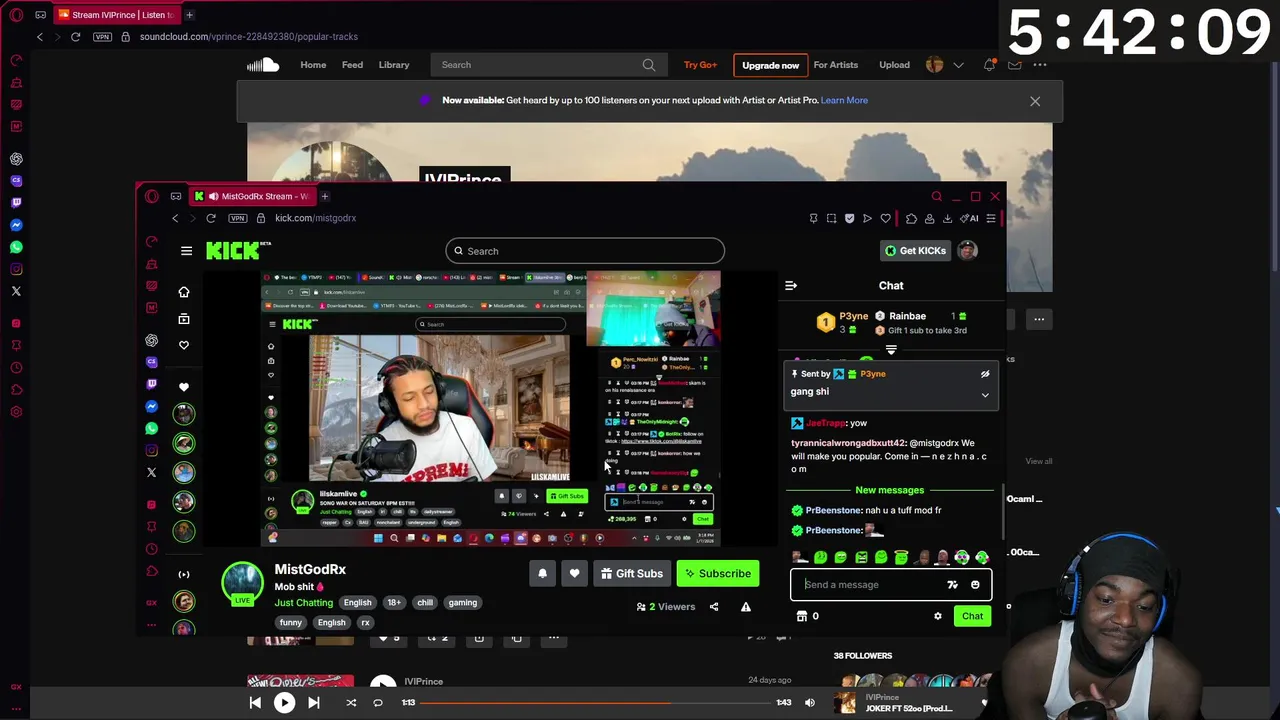Open chat identity badge icon in message box
Image resolution: width=1280 pixels, height=720 pixels.
pyautogui.click(x=952, y=585)
